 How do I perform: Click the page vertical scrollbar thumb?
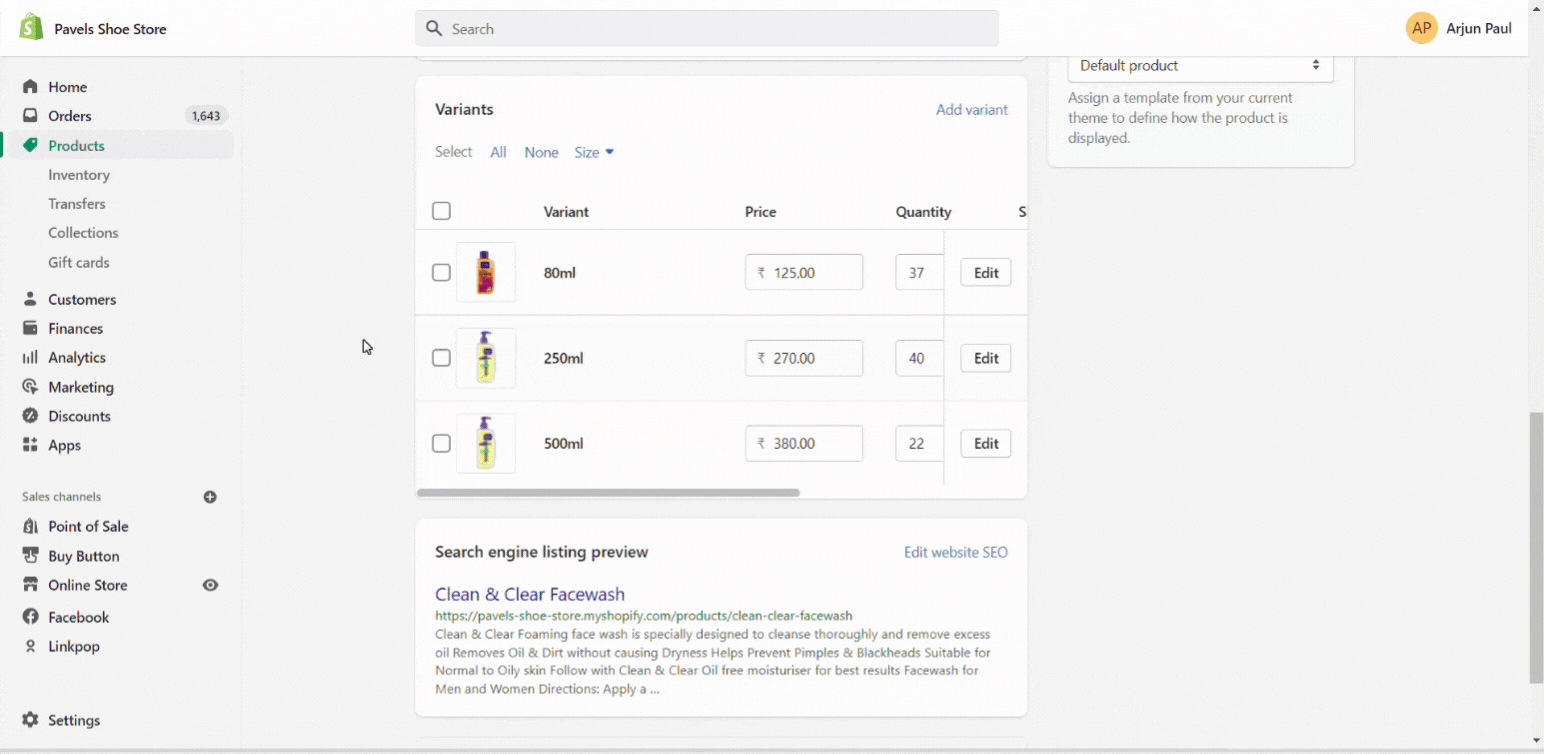pyautogui.click(x=1536, y=547)
